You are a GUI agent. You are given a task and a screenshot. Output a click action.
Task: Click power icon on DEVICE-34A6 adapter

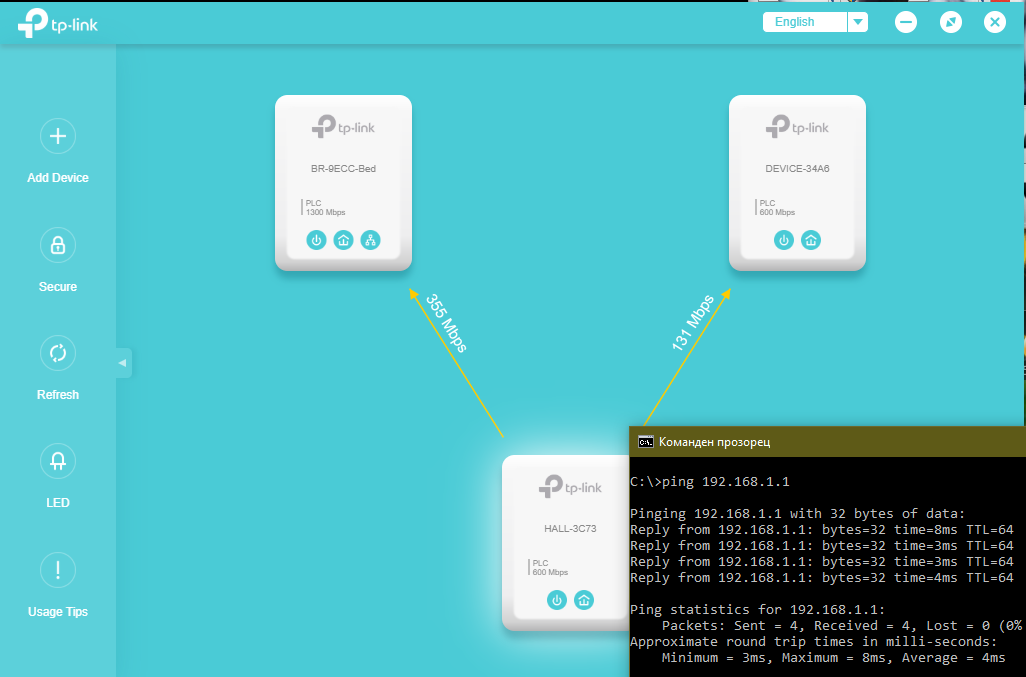click(784, 240)
